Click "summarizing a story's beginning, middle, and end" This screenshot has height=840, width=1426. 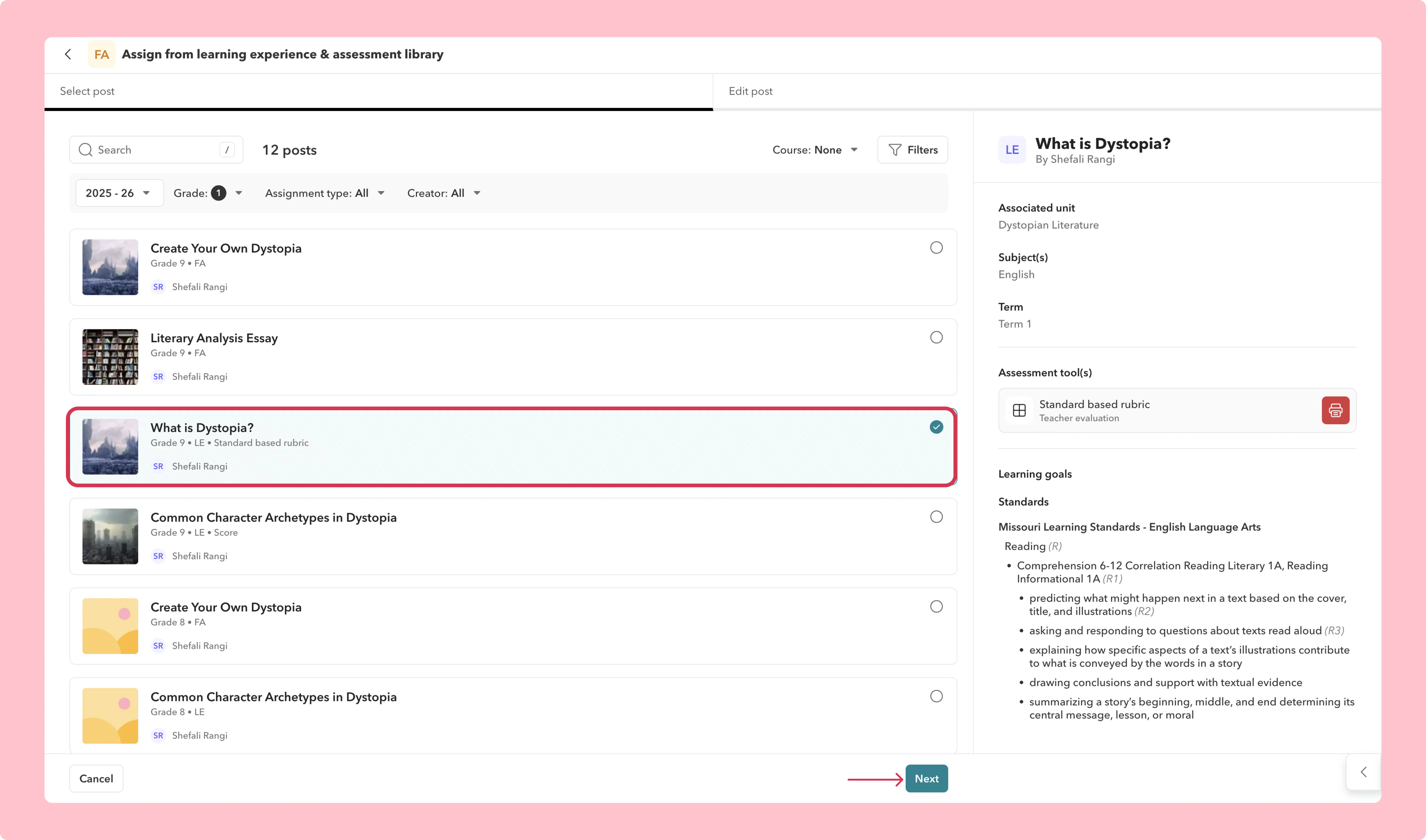coord(1191,708)
